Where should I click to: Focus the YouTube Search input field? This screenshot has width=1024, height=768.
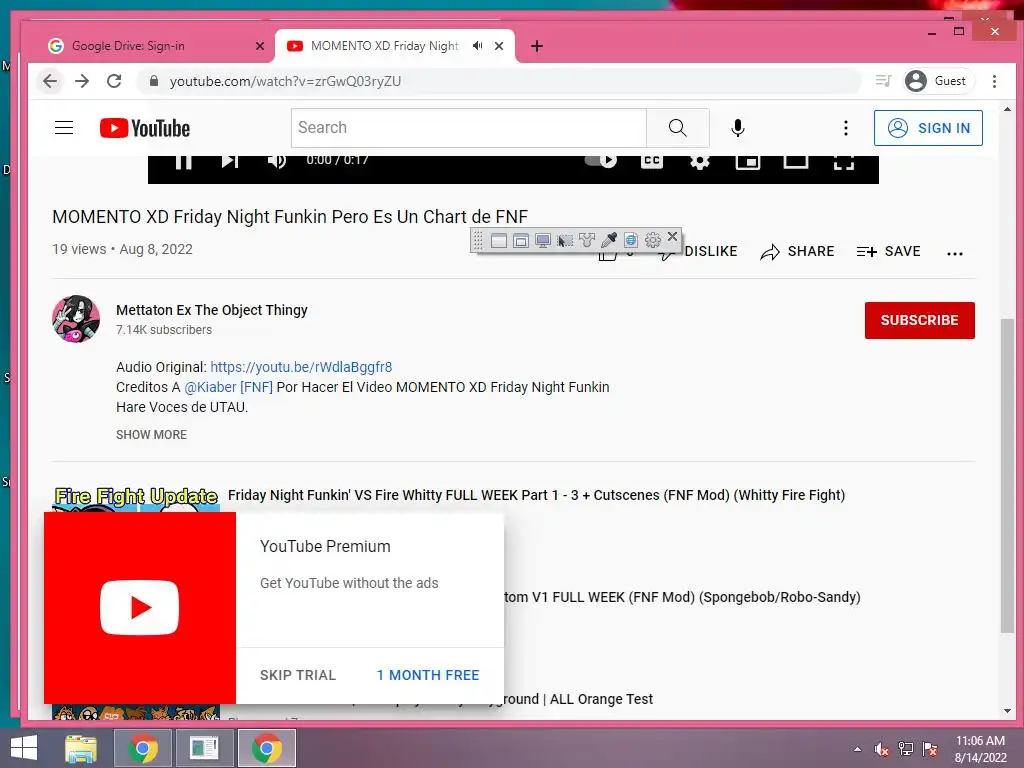[469, 128]
